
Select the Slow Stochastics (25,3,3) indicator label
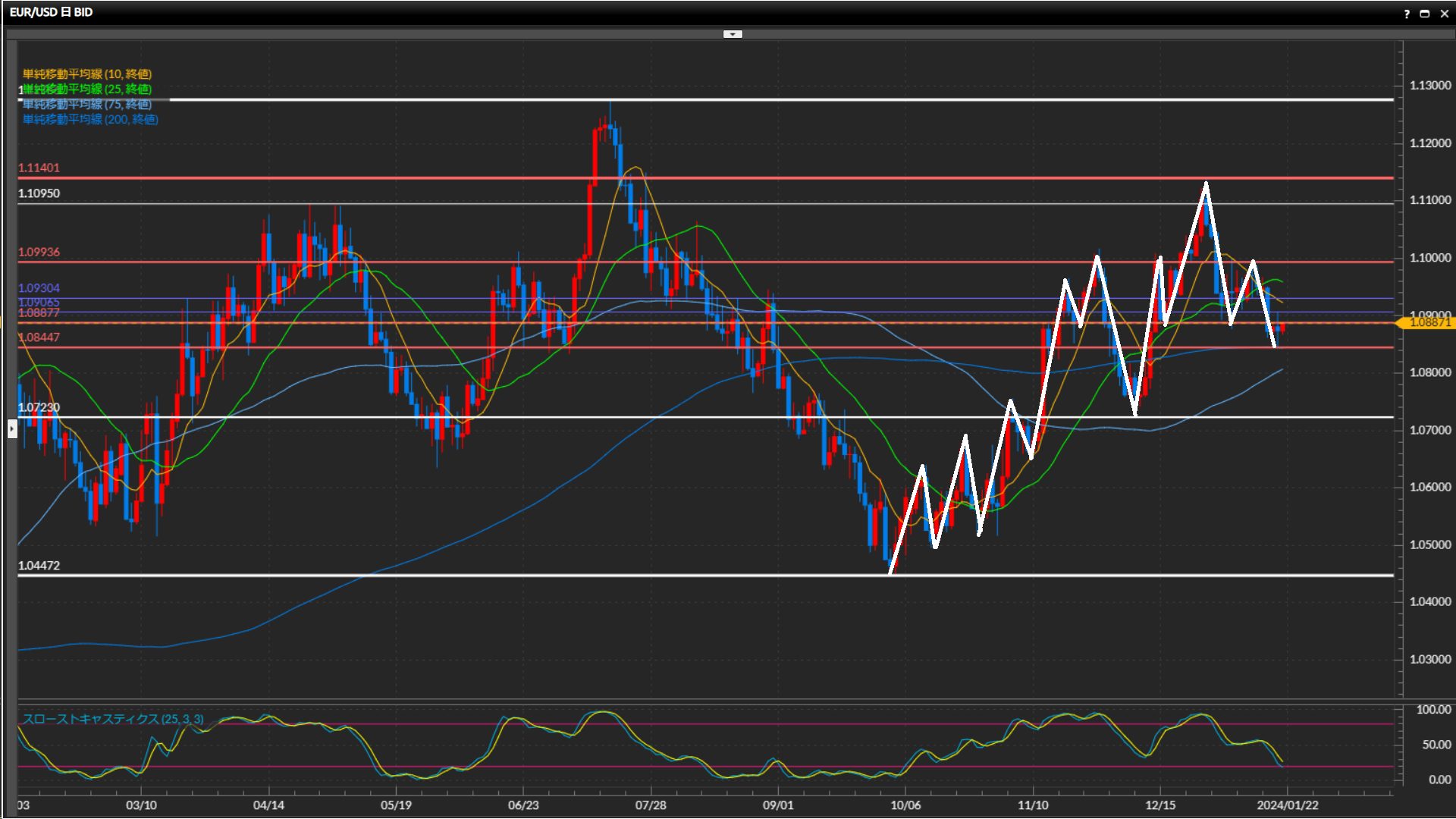point(113,719)
